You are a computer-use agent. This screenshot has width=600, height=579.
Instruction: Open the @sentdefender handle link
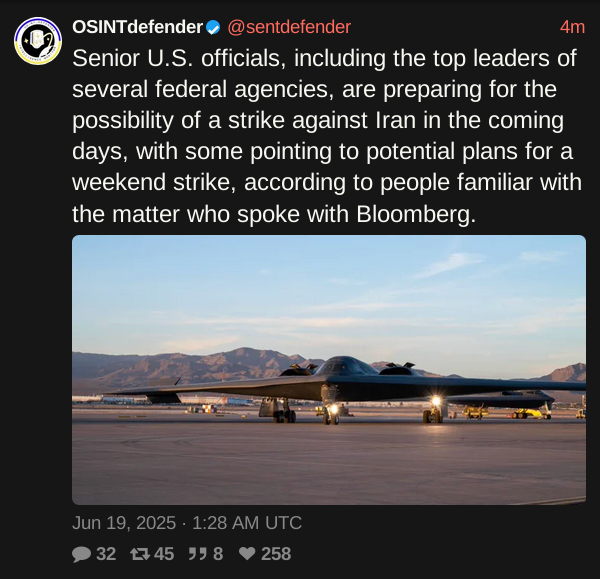289,27
